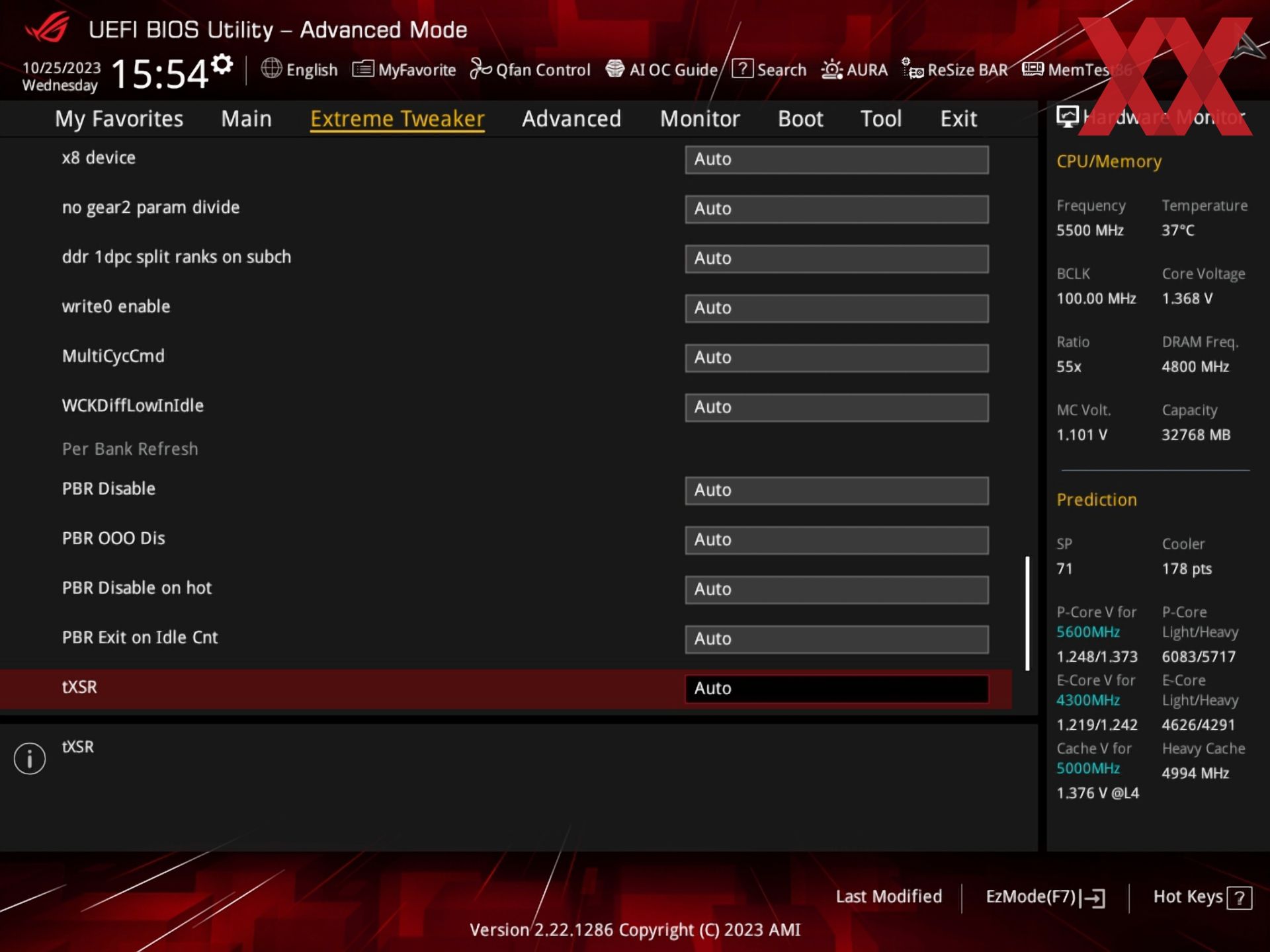
Task: Open no gear2 param divide dropdown
Action: click(x=837, y=209)
